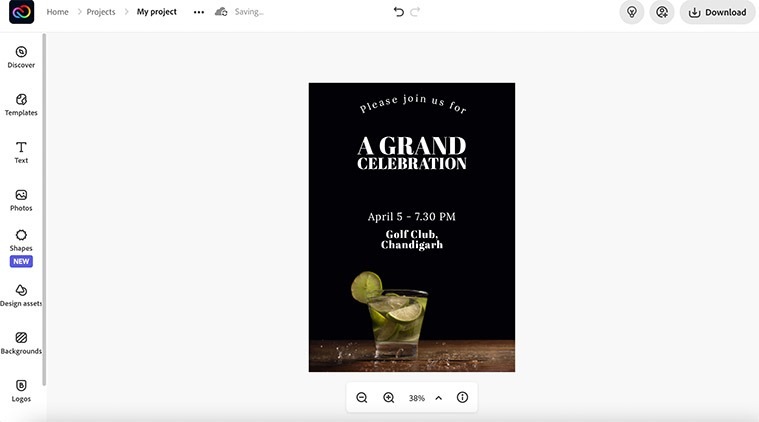Click the 38% zoom value
This screenshot has width=759, height=422.
point(416,398)
